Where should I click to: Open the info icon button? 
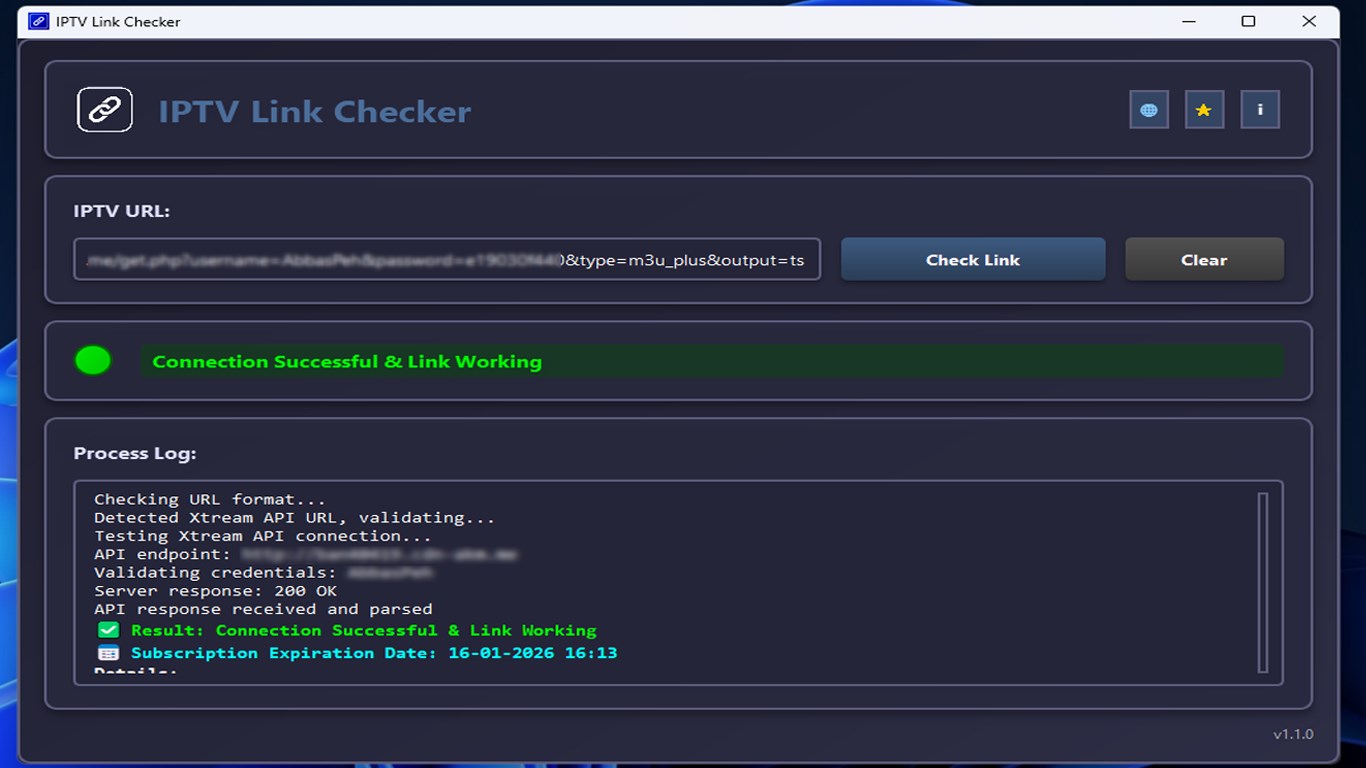pos(1260,110)
